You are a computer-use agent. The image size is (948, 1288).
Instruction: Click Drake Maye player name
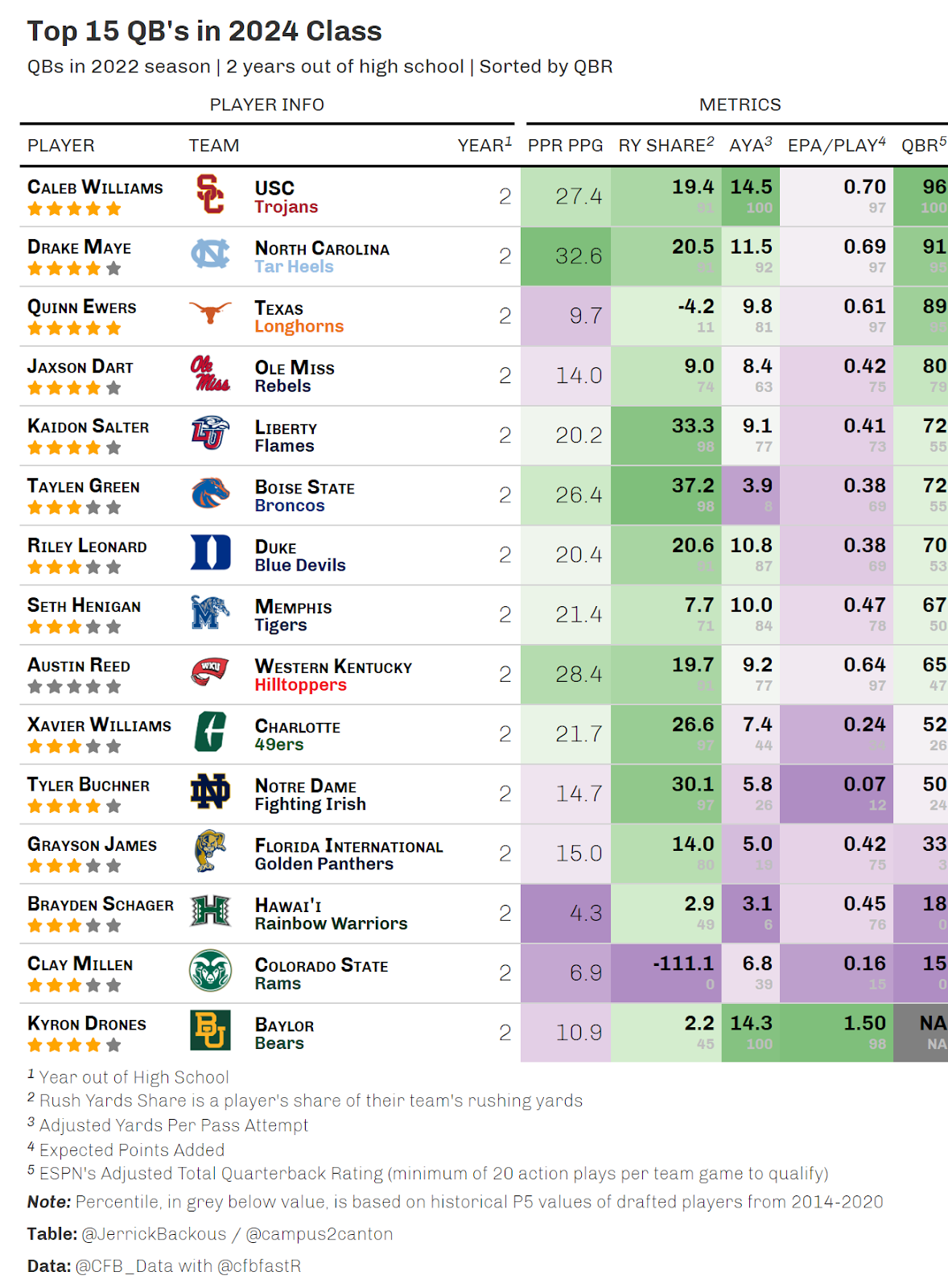click(x=79, y=247)
